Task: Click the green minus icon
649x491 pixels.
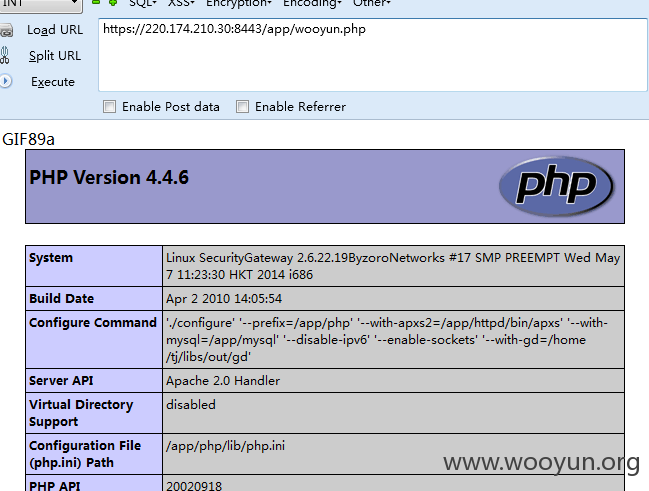Action: pyautogui.click(x=96, y=3)
